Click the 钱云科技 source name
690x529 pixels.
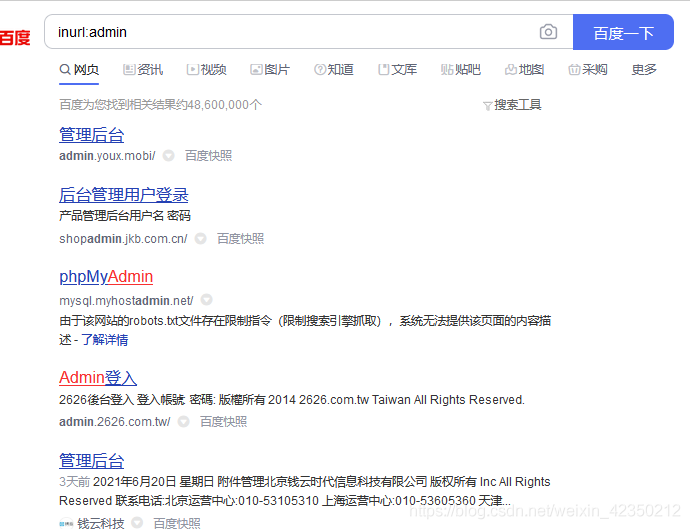pos(101,523)
